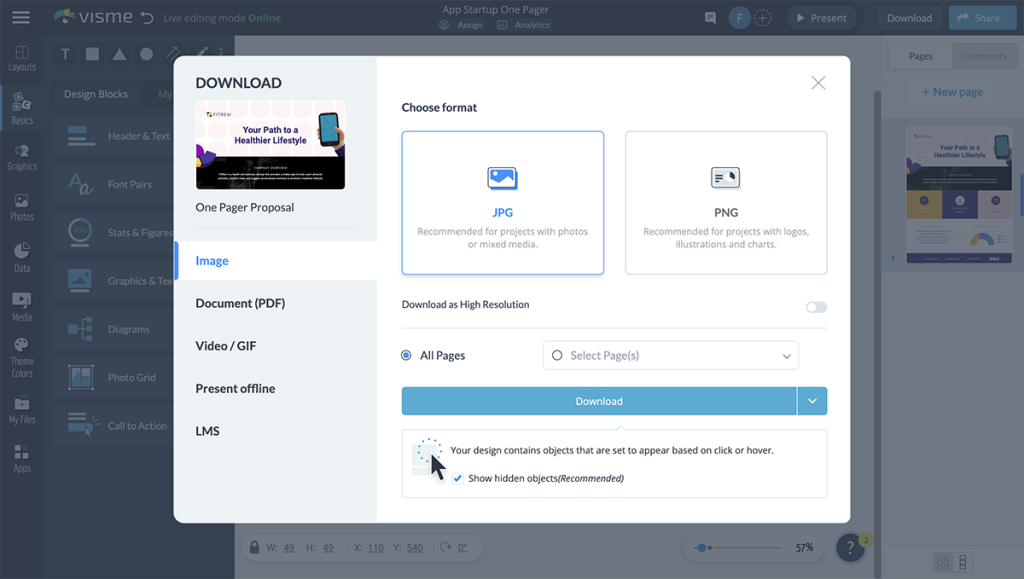1024x579 pixels.
Task: Select the All Pages radio button
Action: pos(408,355)
